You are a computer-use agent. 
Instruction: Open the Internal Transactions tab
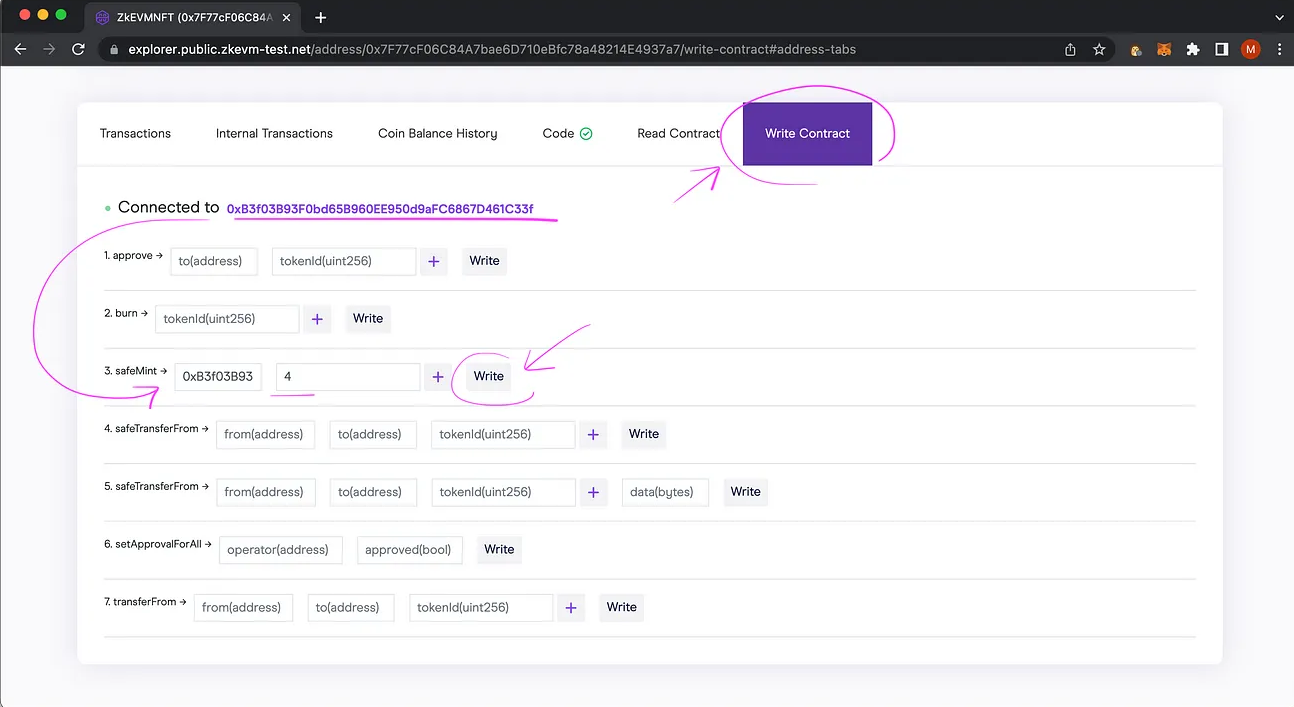274,134
